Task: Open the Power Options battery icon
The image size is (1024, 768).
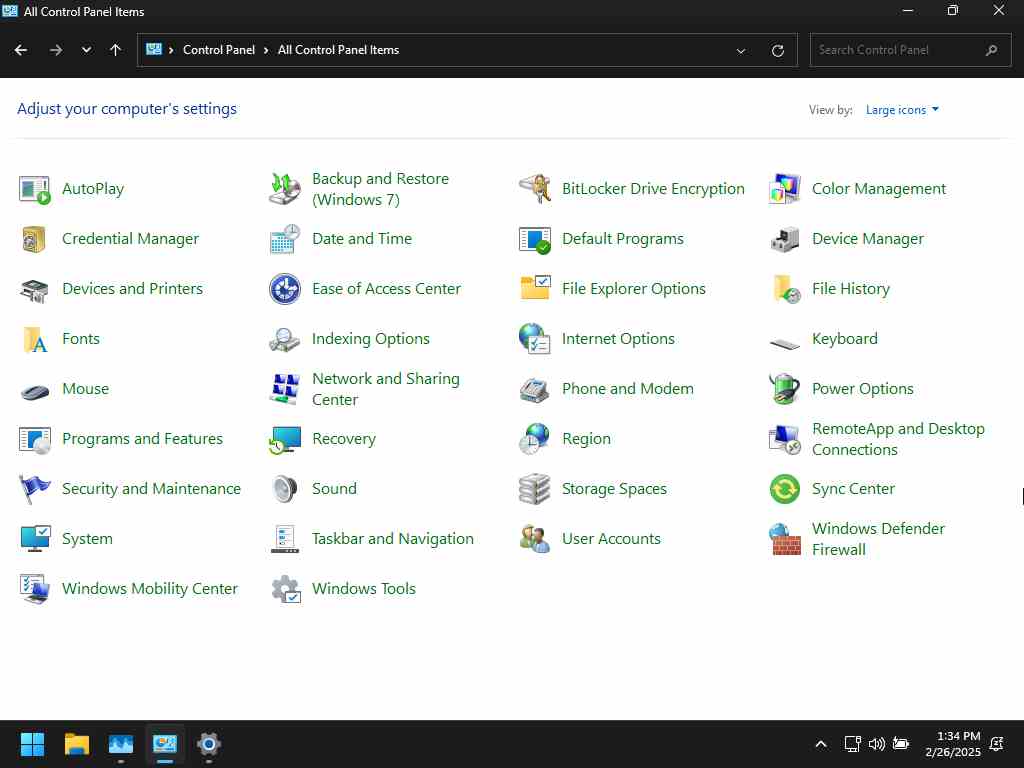Action: click(x=784, y=389)
